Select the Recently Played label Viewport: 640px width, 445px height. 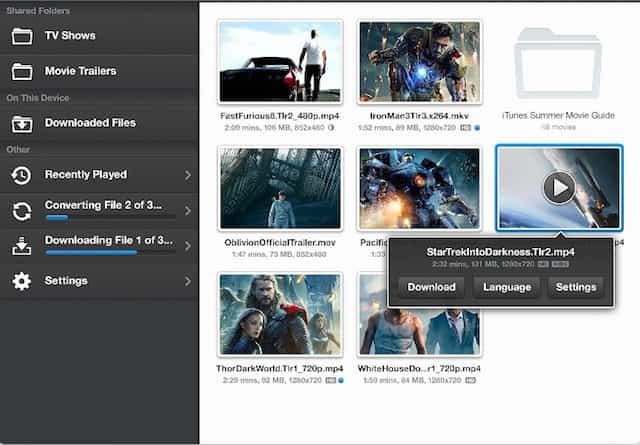tap(86, 175)
